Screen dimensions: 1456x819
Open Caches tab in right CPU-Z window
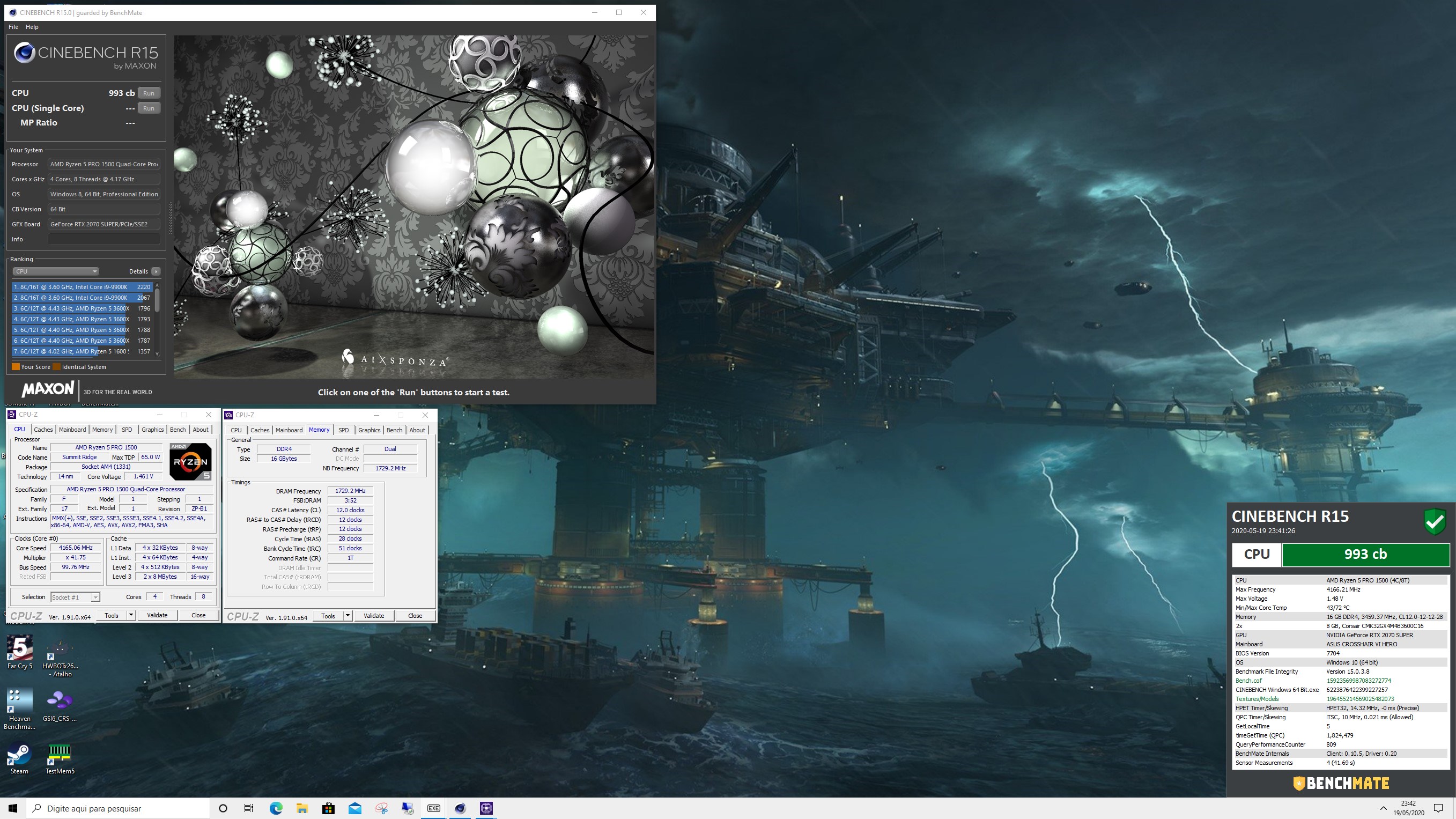click(x=260, y=430)
